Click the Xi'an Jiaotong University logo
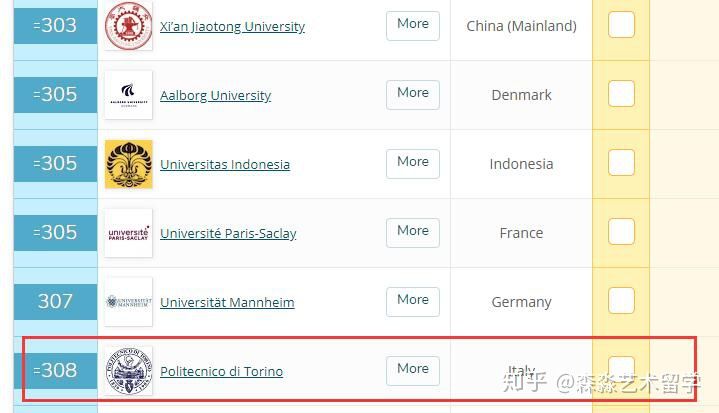 (128, 26)
